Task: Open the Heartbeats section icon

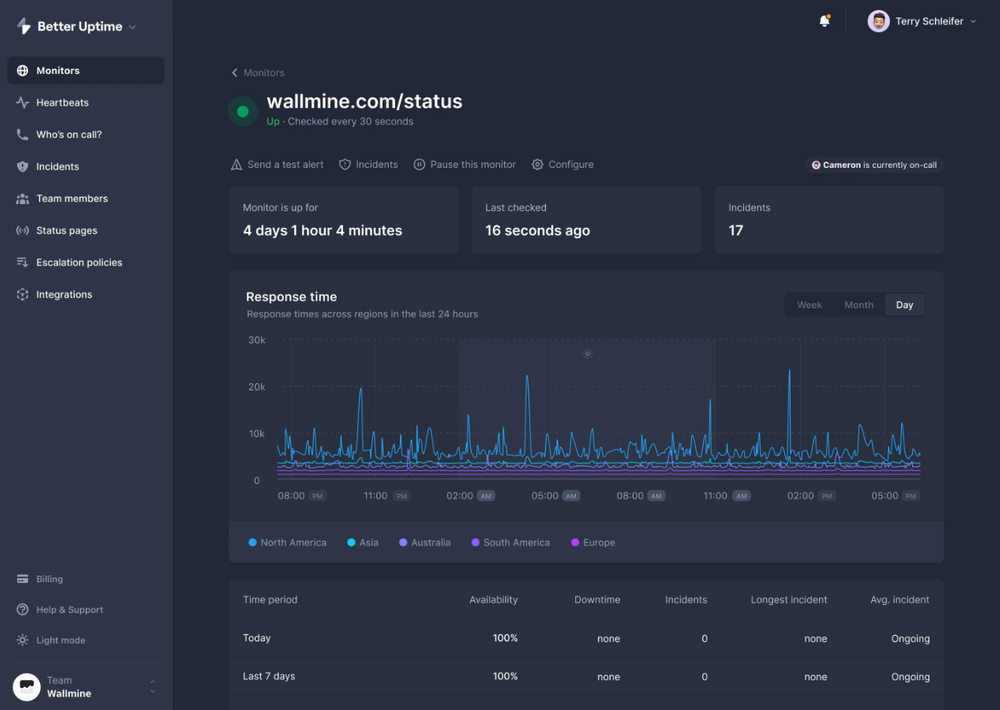Action: 22,102
